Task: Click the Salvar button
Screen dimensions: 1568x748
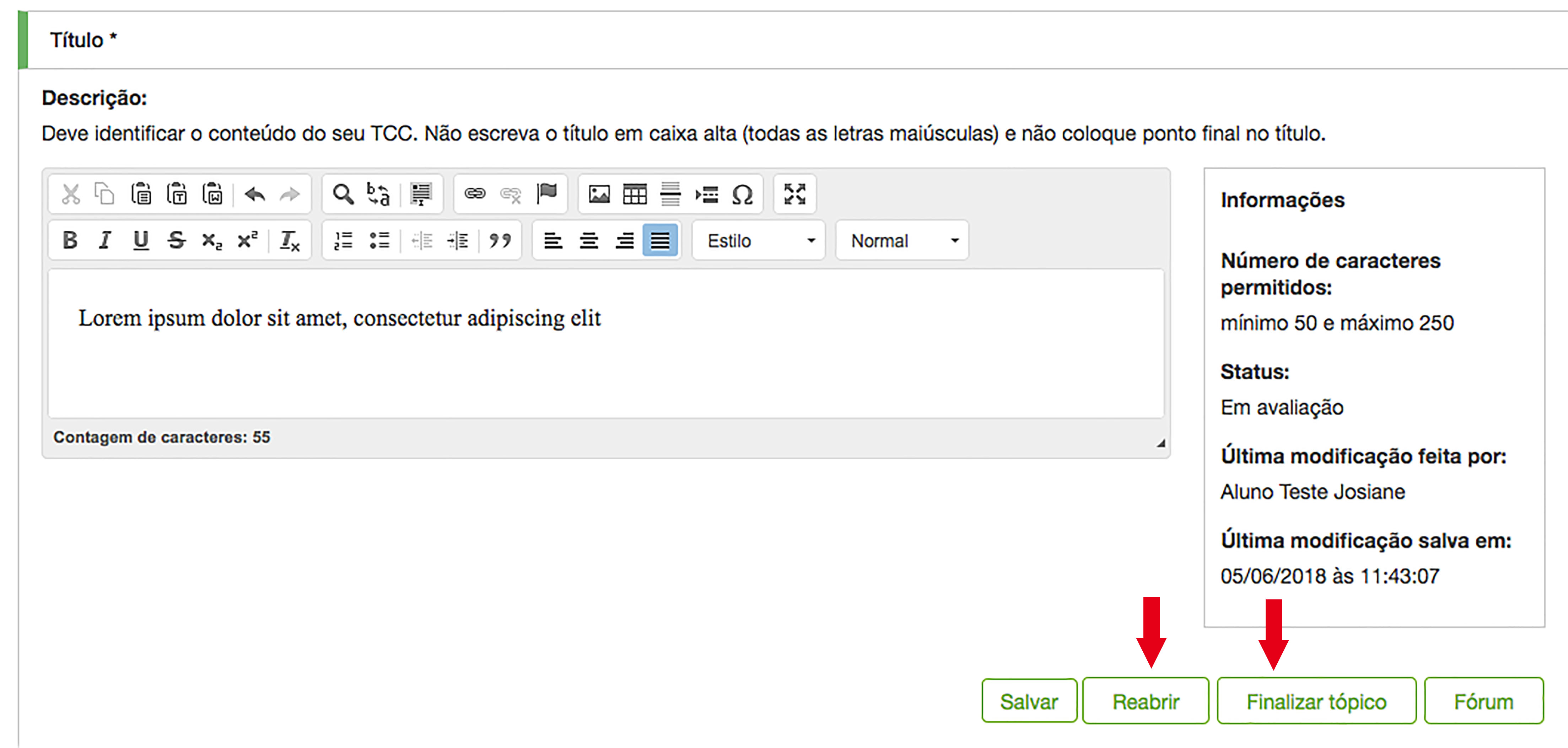Action: click(1029, 701)
